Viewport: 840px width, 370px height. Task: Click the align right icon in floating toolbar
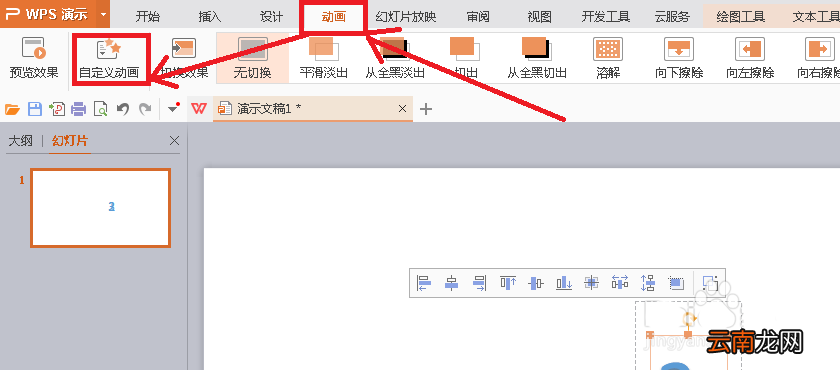point(480,283)
